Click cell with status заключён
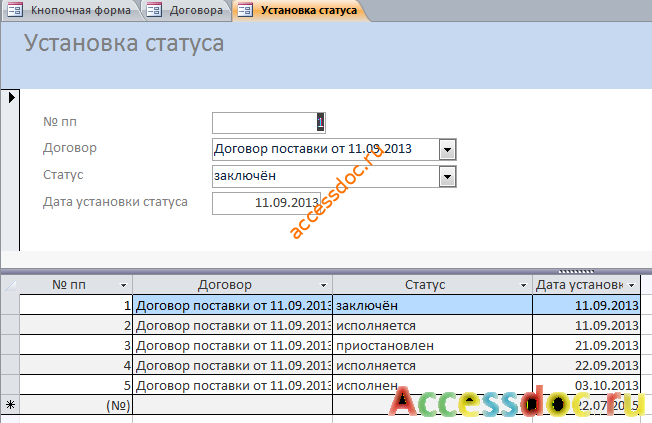 [432, 305]
